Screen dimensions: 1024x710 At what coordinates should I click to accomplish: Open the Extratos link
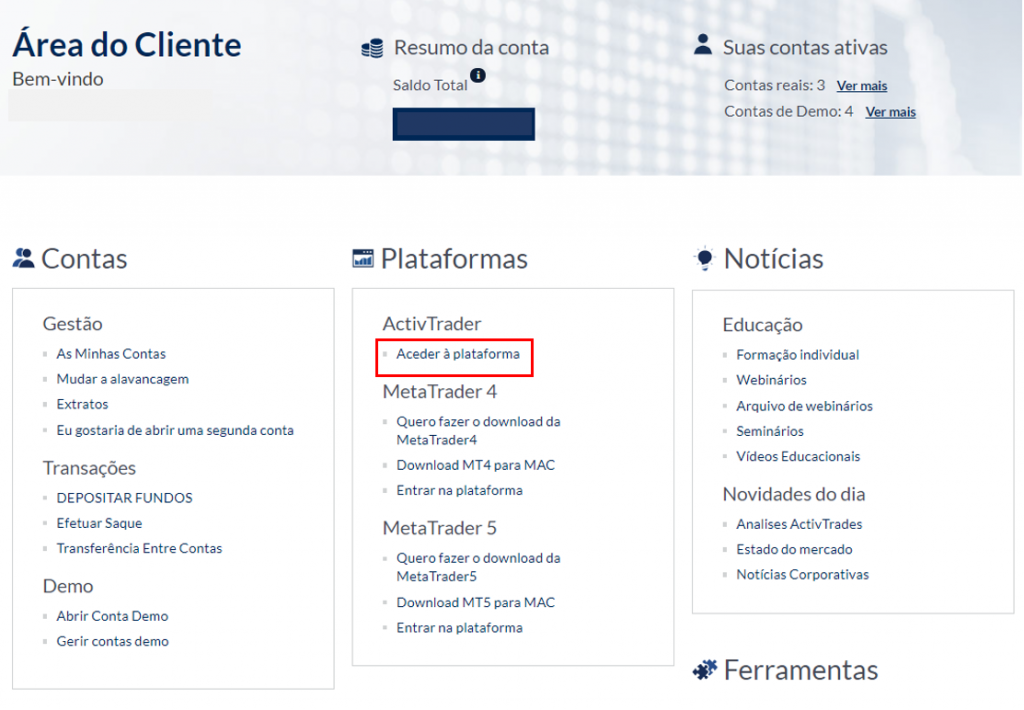coord(82,404)
